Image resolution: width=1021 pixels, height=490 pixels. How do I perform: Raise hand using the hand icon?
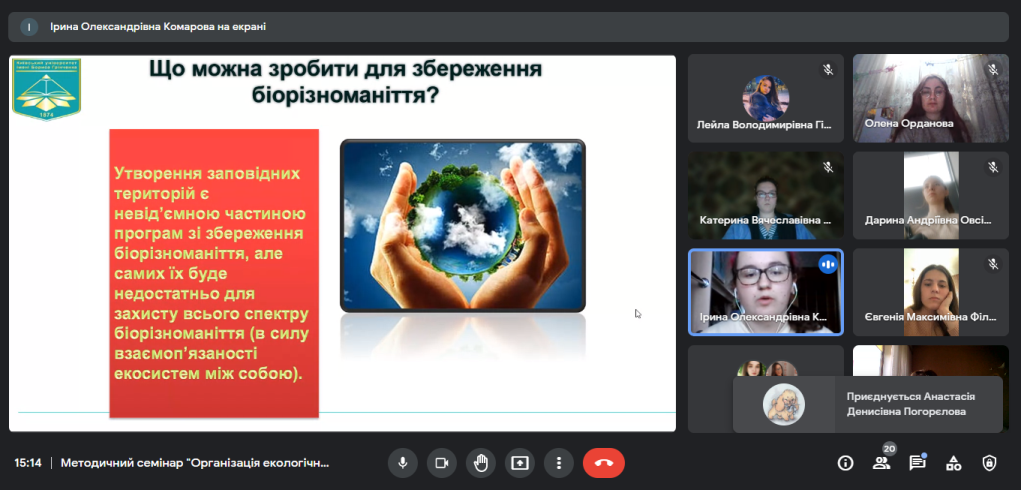click(481, 463)
